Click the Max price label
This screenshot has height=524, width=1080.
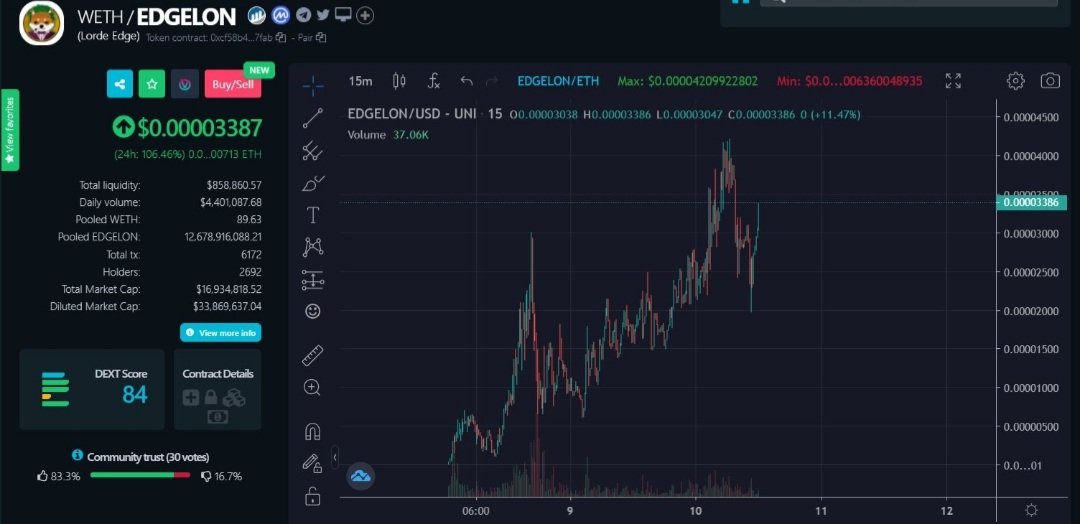[687, 81]
